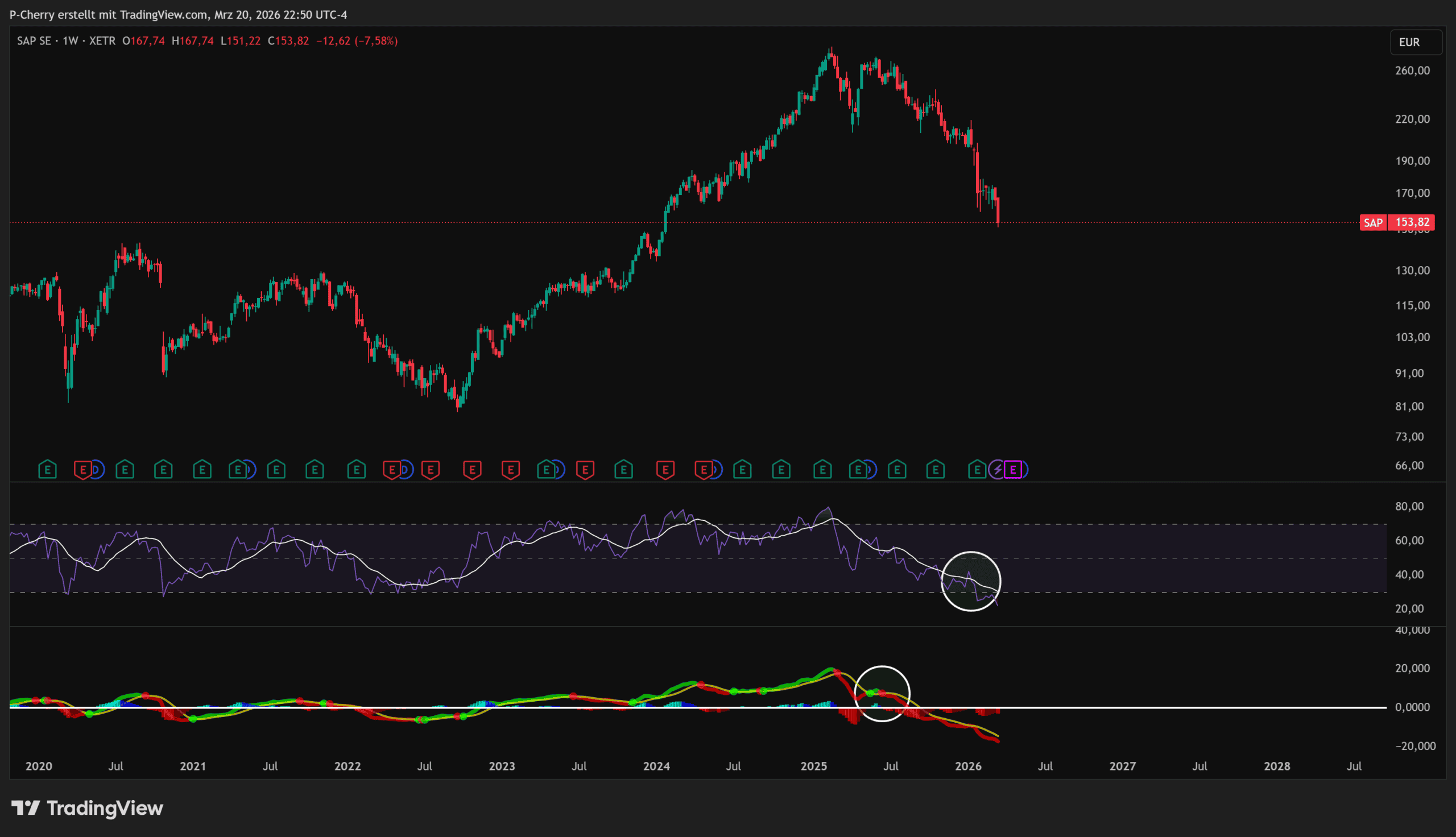Click the 80,00 level on RSI scale
The image size is (1456, 837).
click(x=1409, y=506)
